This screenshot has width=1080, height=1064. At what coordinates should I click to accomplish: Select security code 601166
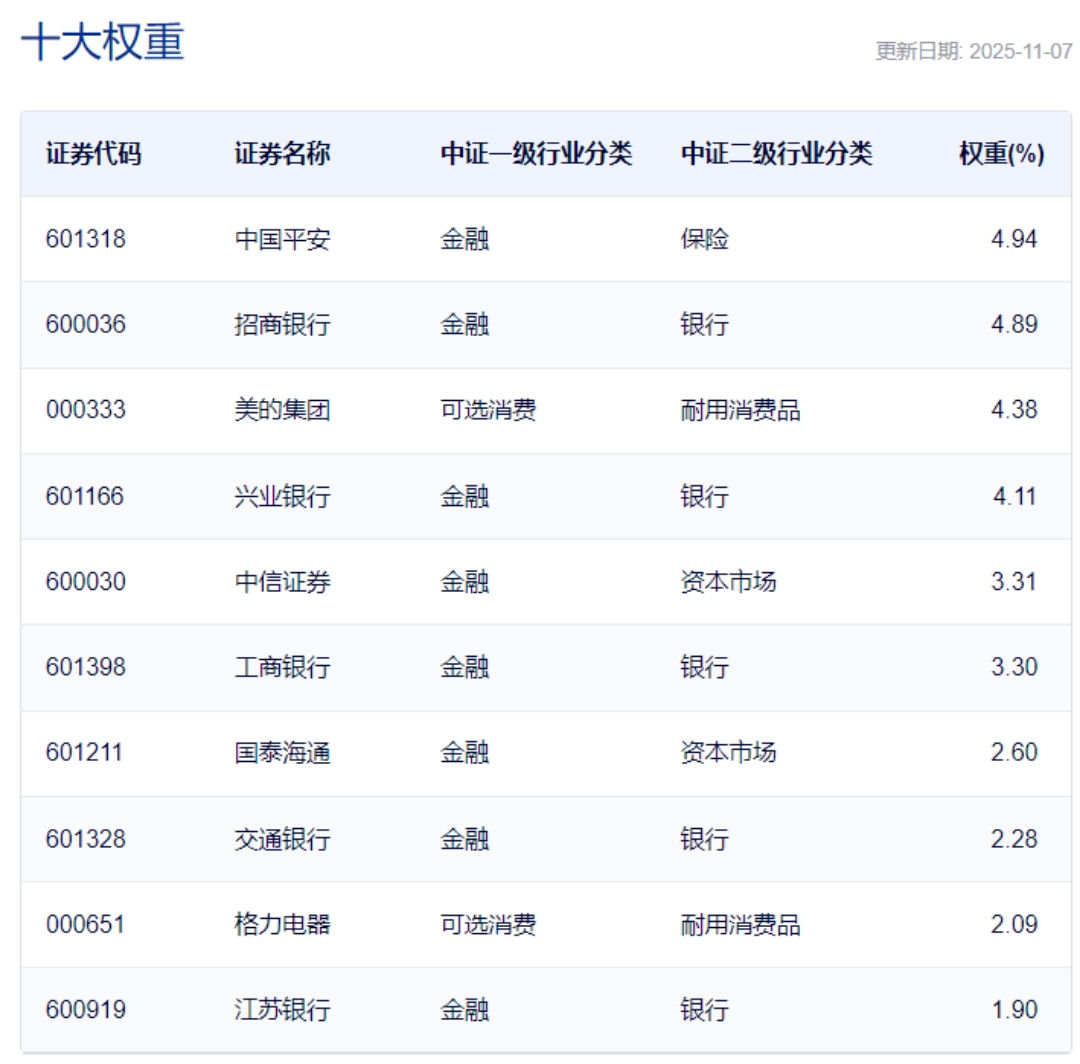85,497
